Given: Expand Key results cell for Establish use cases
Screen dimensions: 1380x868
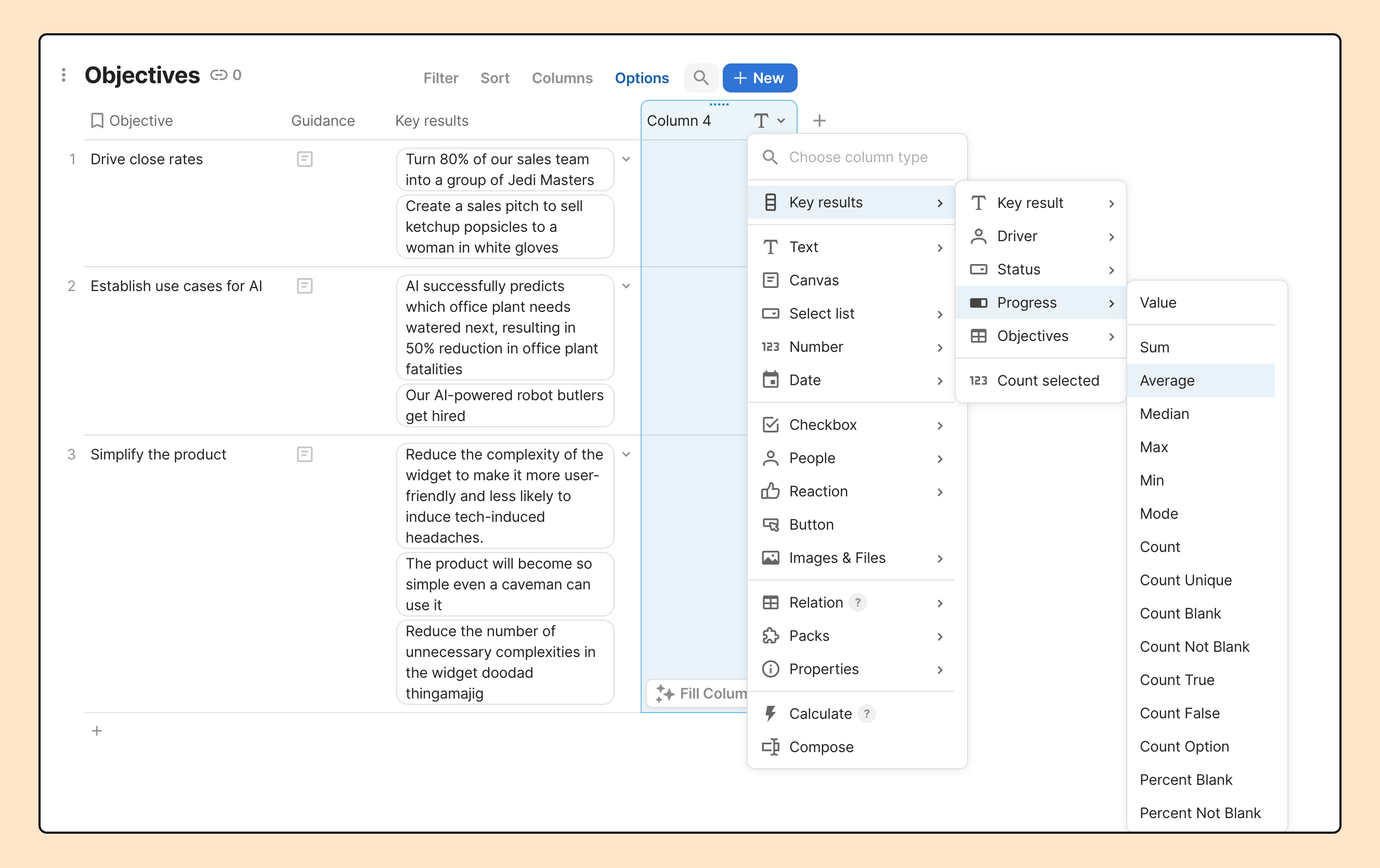Looking at the screenshot, I should coord(626,286).
